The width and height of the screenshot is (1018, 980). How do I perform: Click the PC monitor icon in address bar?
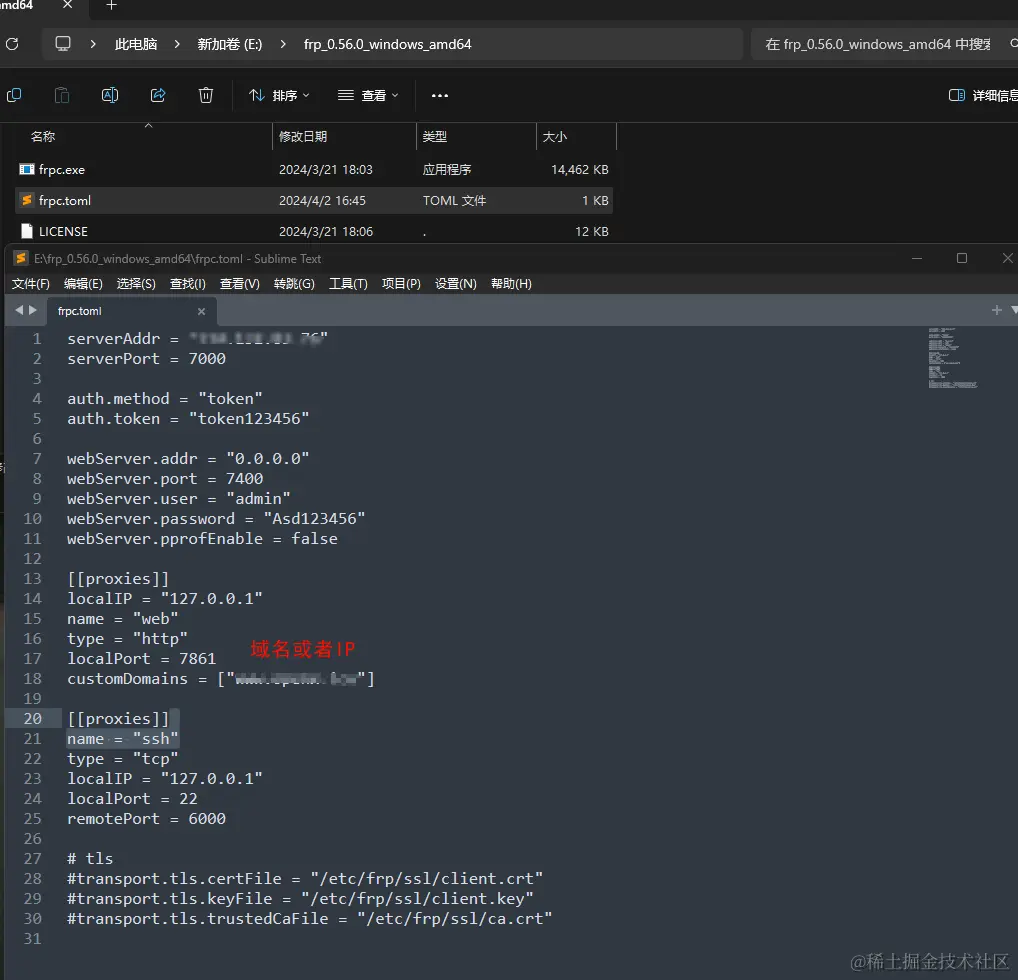point(63,44)
